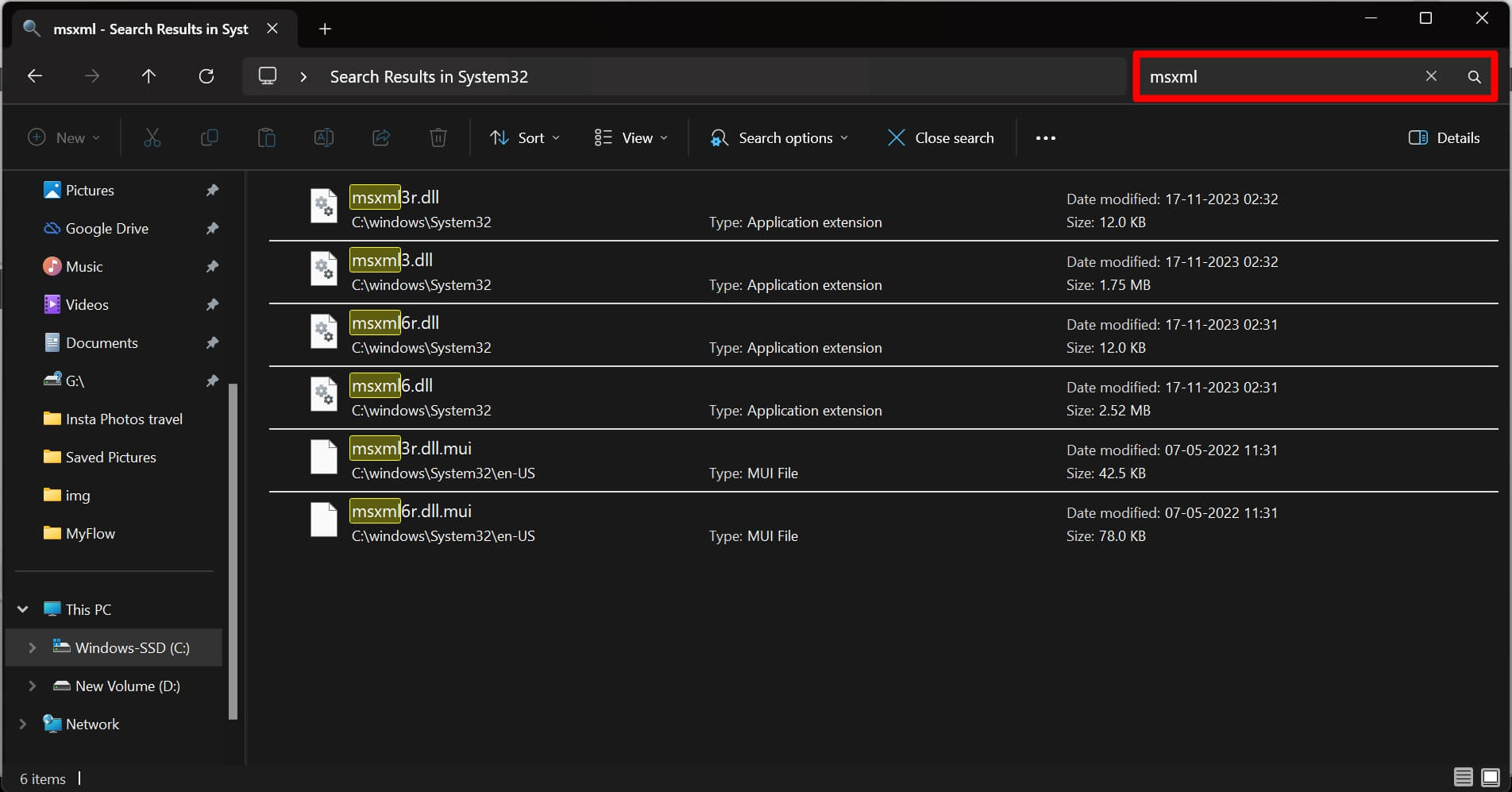Go up one folder level
The width and height of the screenshot is (1512, 792).
tap(148, 76)
